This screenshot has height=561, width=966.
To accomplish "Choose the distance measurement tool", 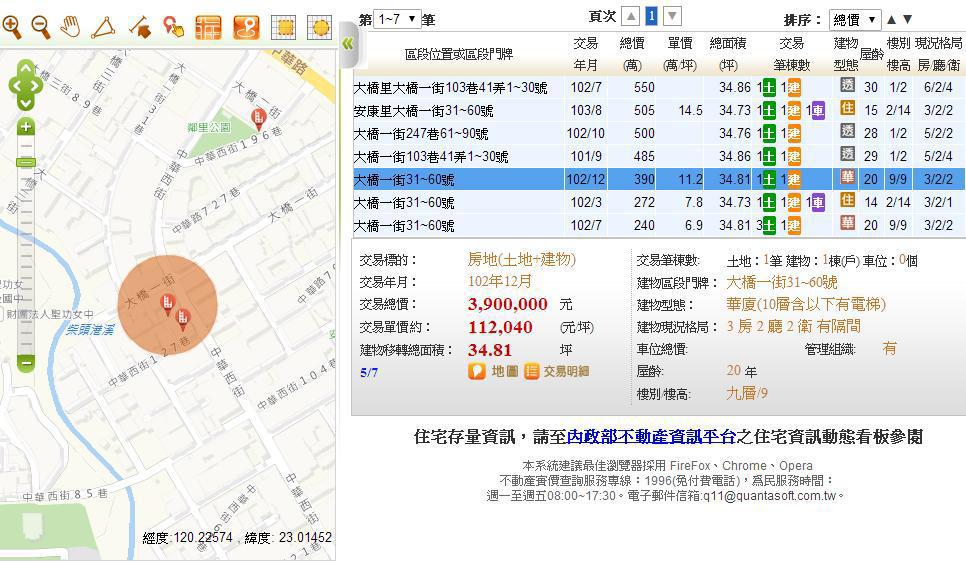I will (x=139, y=27).
